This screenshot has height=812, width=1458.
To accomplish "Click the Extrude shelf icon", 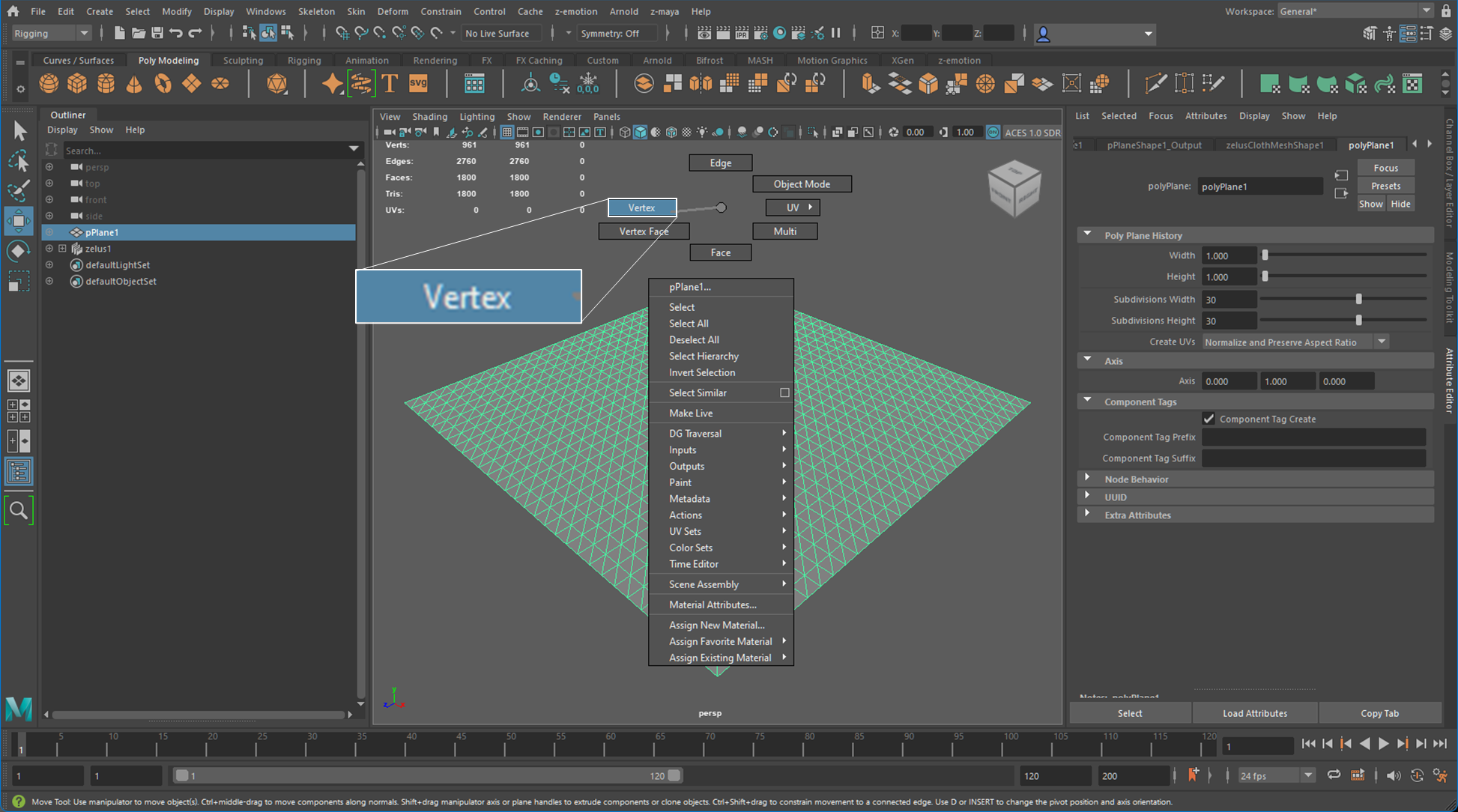I will coord(870,83).
